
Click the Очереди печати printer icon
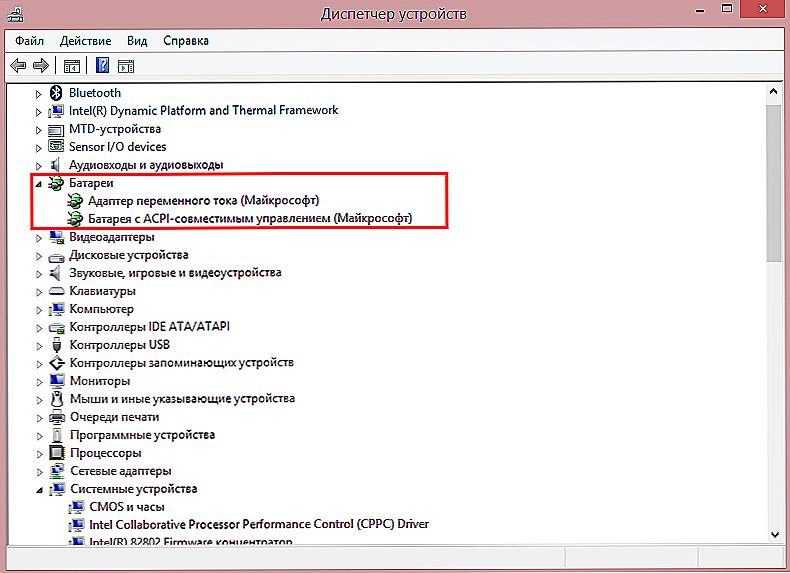[x=57, y=417]
